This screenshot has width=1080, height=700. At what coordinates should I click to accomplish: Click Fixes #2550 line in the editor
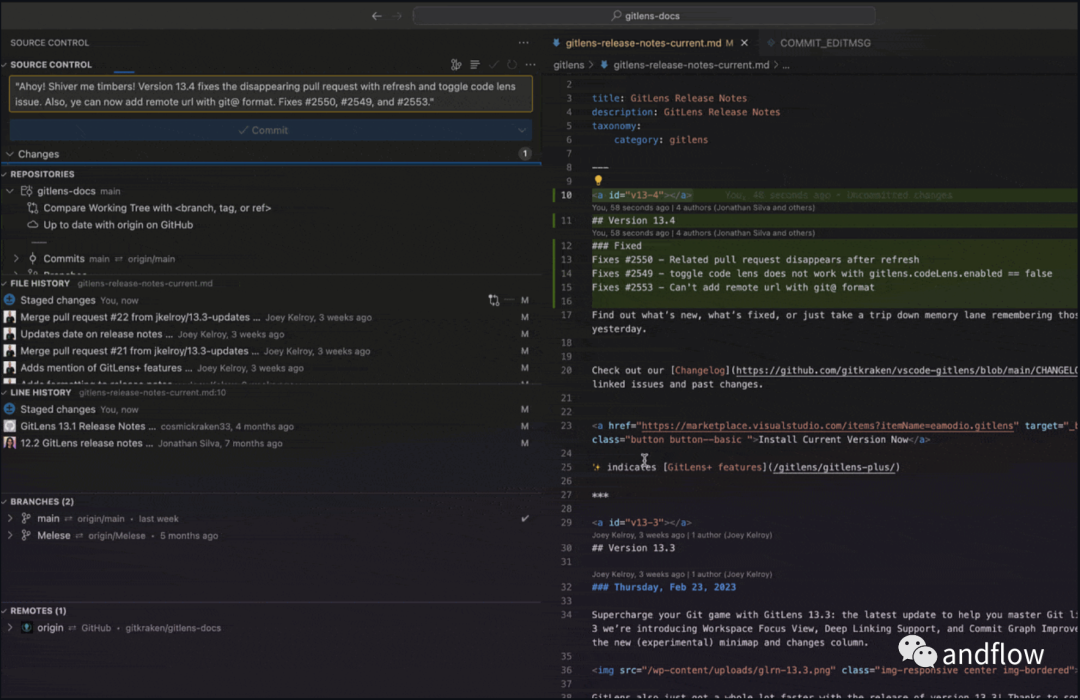tap(755, 260)
